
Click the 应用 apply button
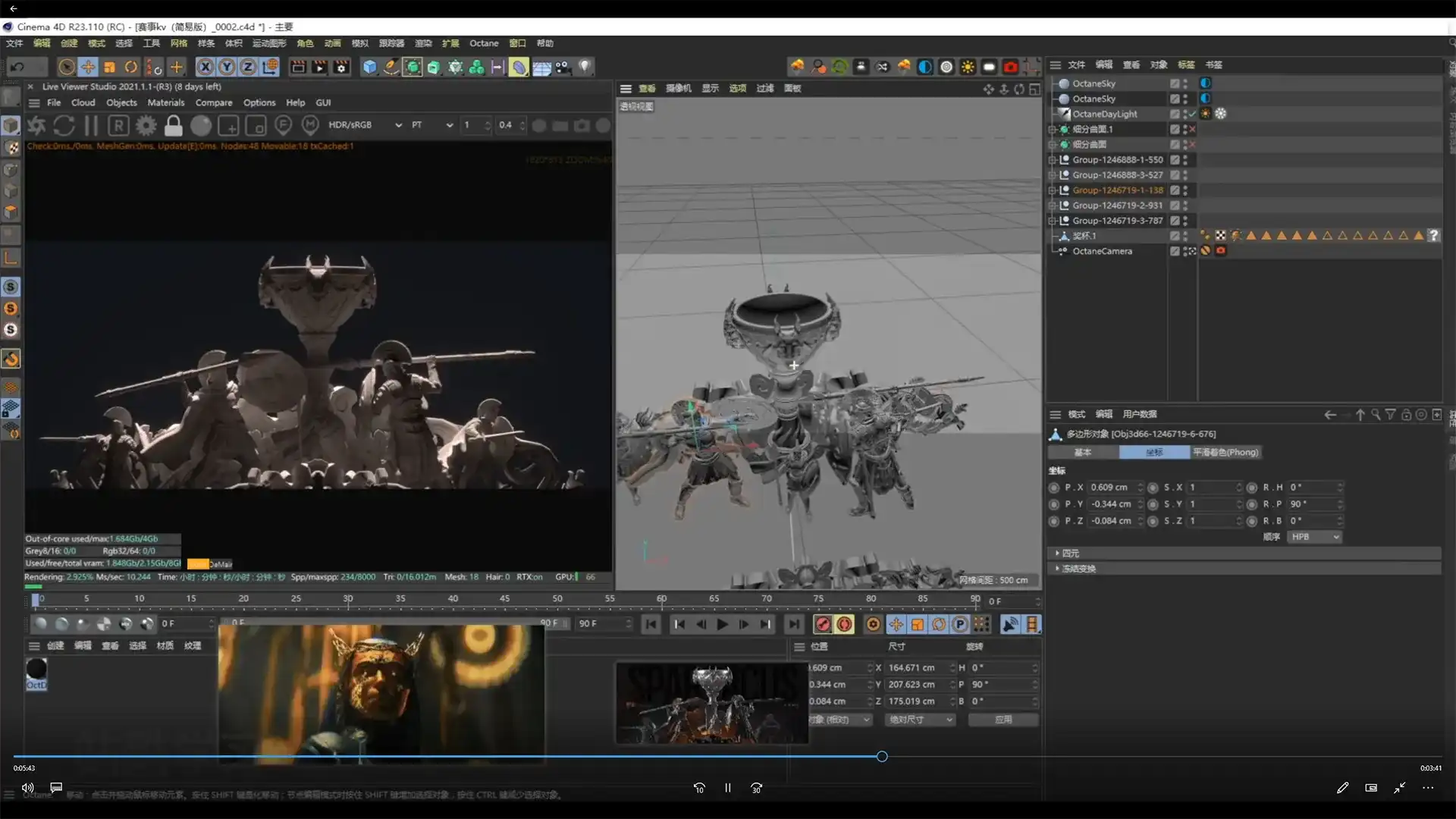pos(1003,720)
